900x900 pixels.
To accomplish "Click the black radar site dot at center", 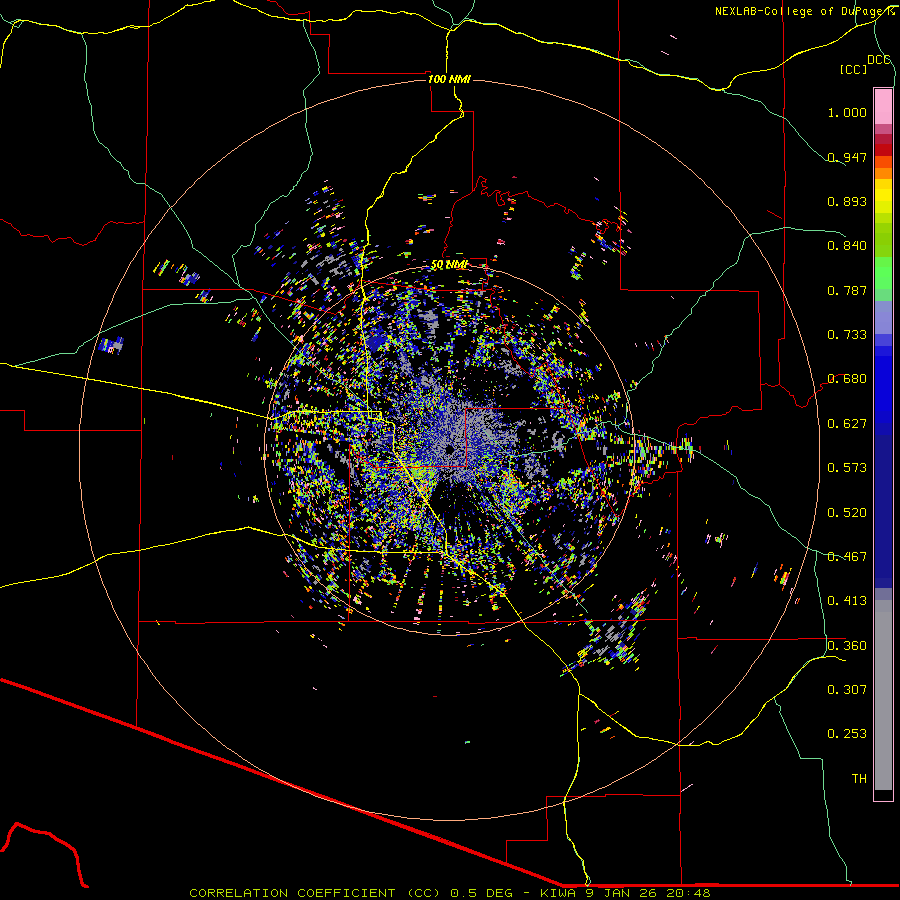I will pos(449,450).
